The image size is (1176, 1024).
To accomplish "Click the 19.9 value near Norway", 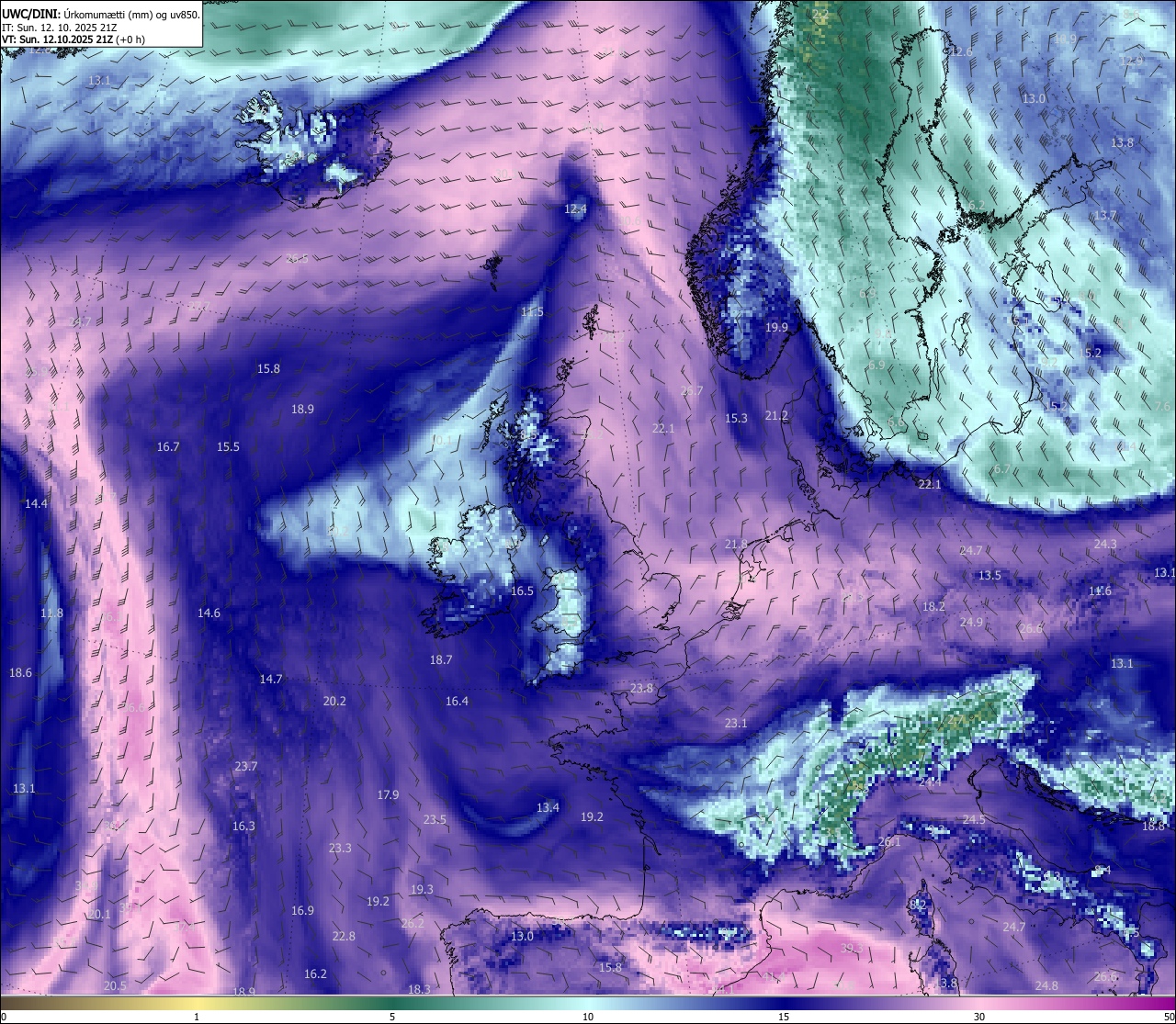I will 776,327.
